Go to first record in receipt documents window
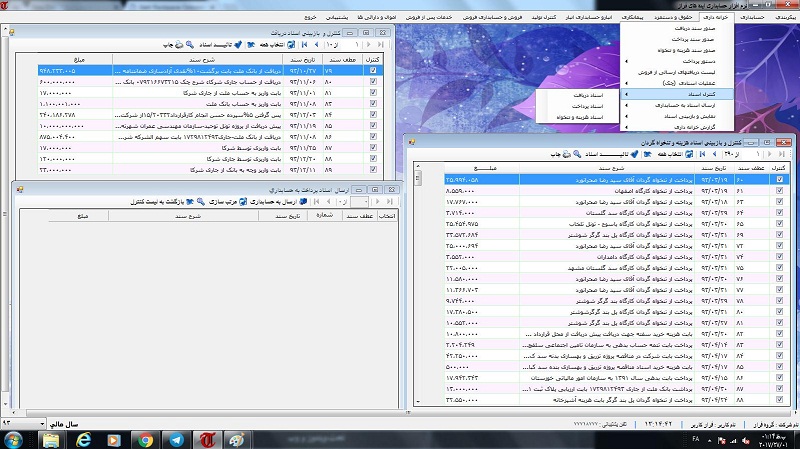 [x=305, y=45]
